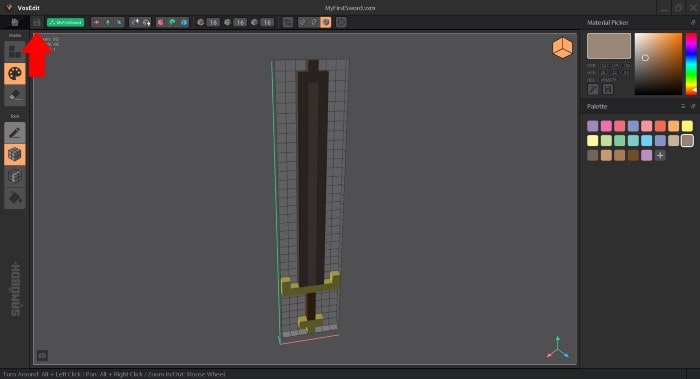Open the file menu icon in top-left toolbar

pyautogui.click(x=15, y=22)
